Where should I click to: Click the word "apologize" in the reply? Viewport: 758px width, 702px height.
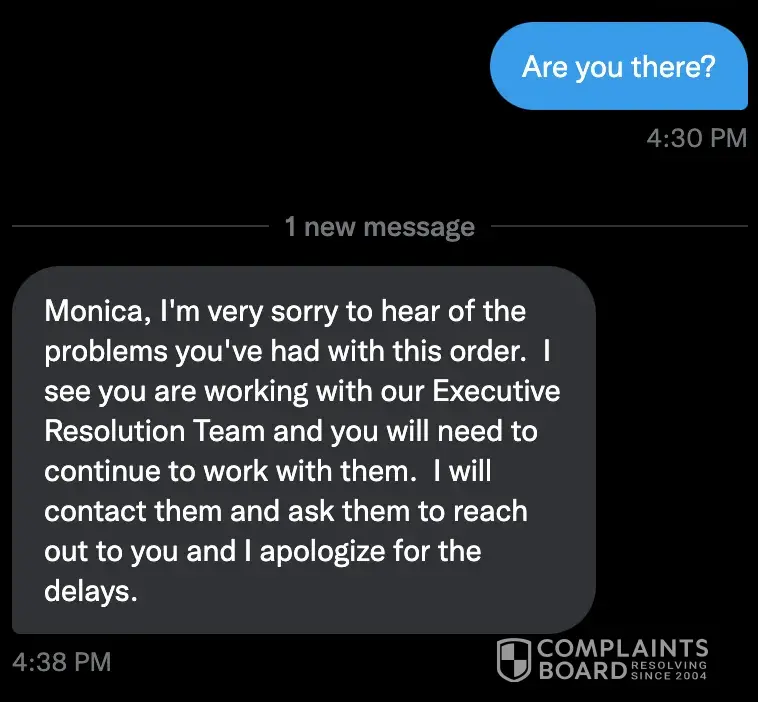coord(322,552)
